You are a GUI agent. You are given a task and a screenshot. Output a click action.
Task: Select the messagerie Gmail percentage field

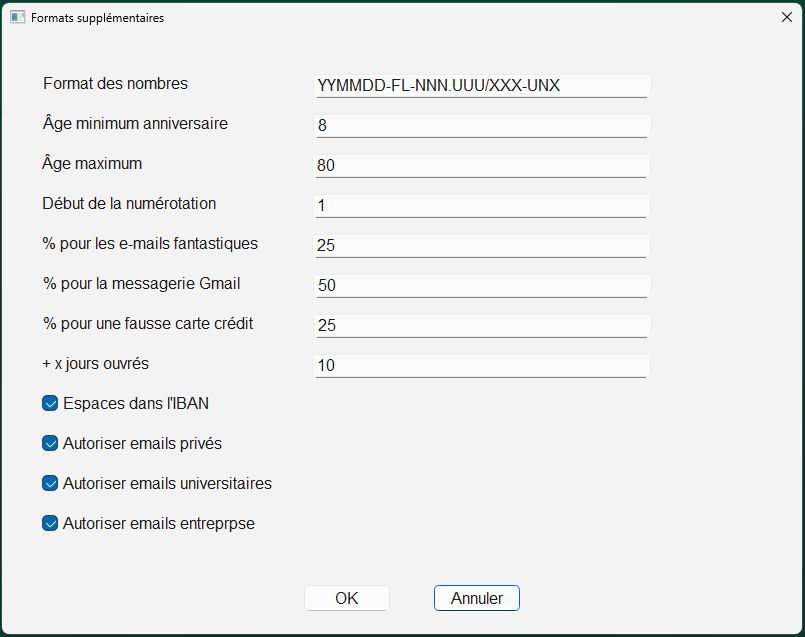(482, 286)
